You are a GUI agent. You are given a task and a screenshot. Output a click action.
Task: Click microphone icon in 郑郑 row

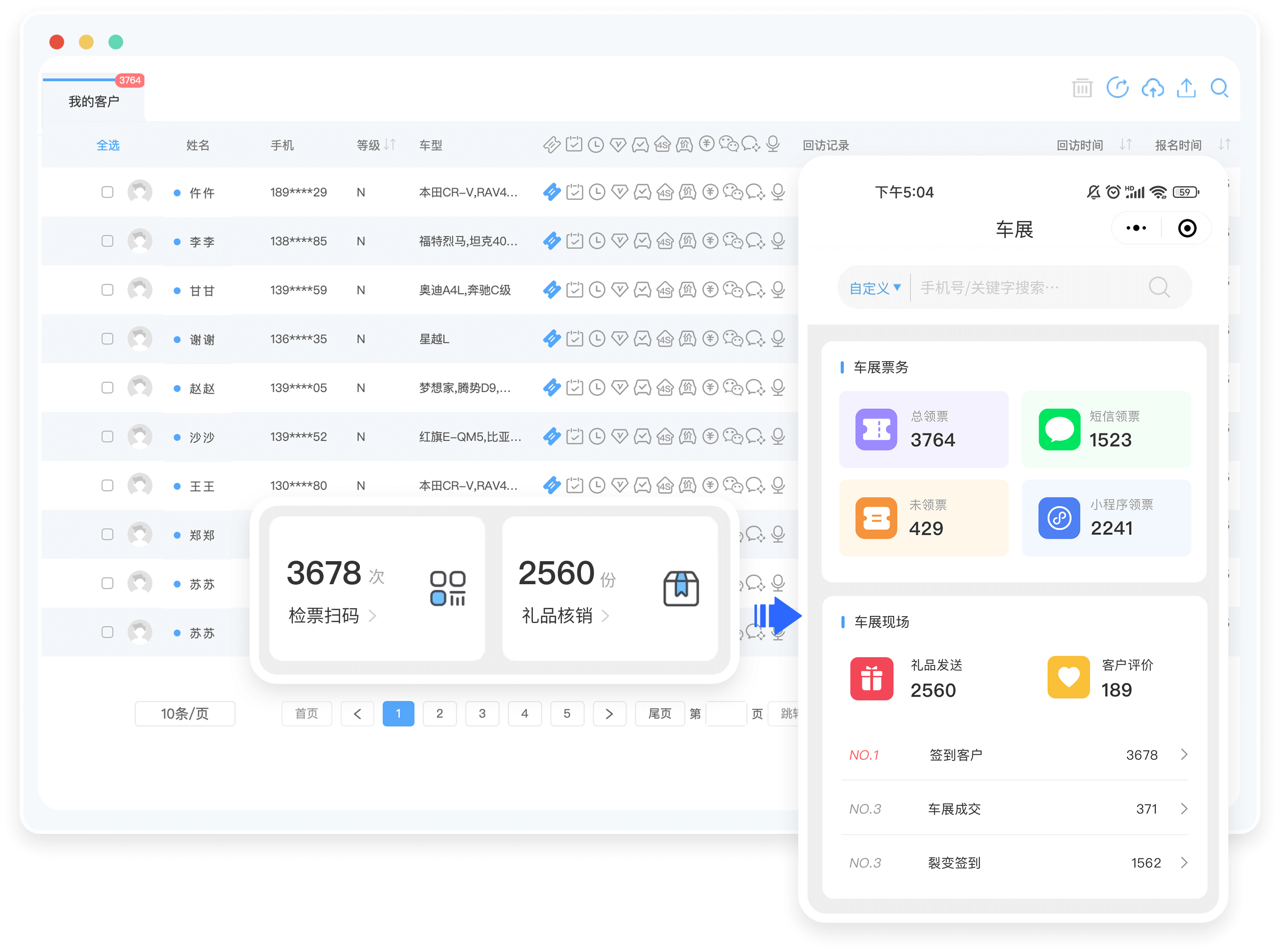[x=778, y=534]
